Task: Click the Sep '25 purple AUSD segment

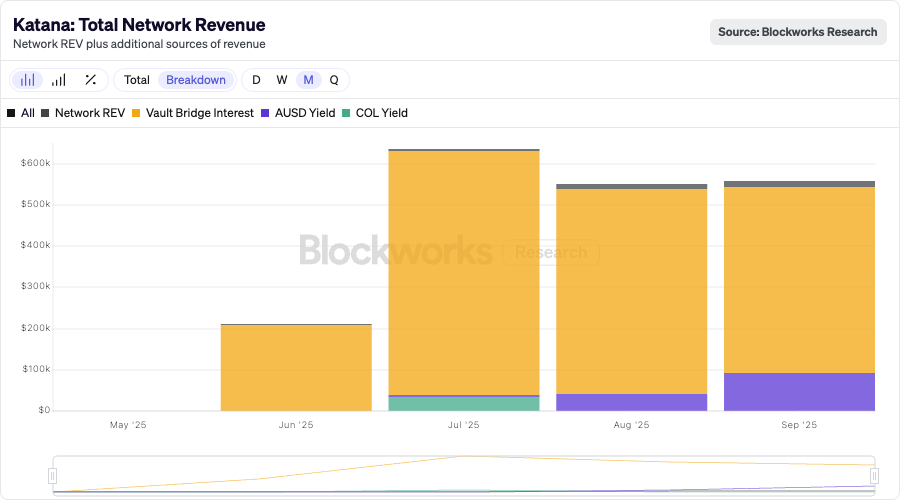Action: (x=799, y=392)
